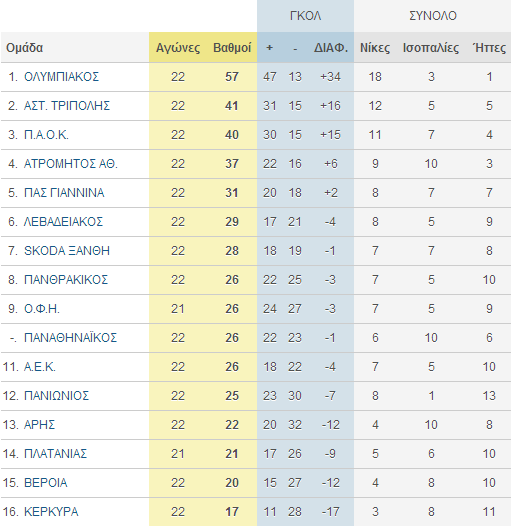Click the Βαθμοί column header
Viewport: 511px width, 526px height.
[x=232, y=48]
